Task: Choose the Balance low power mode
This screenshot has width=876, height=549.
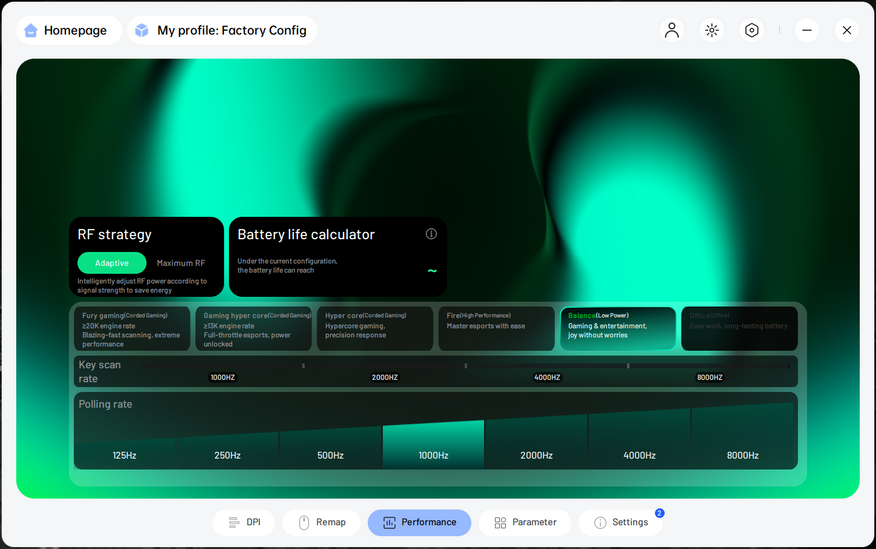Action: click(618, 329)
